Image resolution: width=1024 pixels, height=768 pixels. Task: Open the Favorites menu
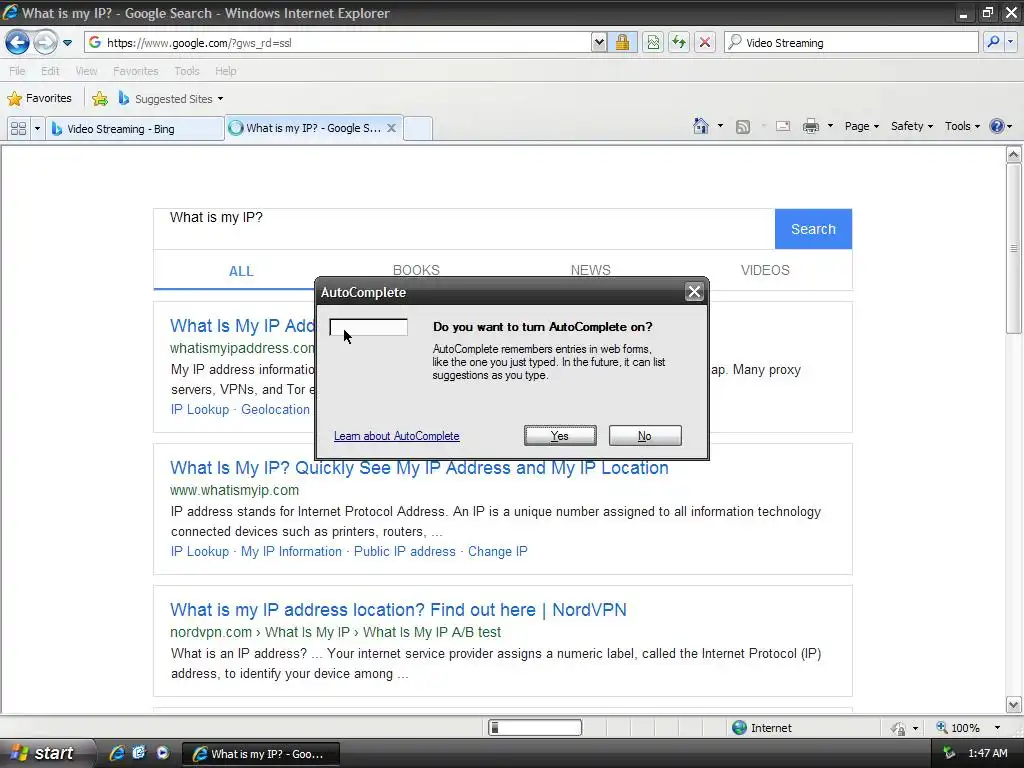click(135, 71)
